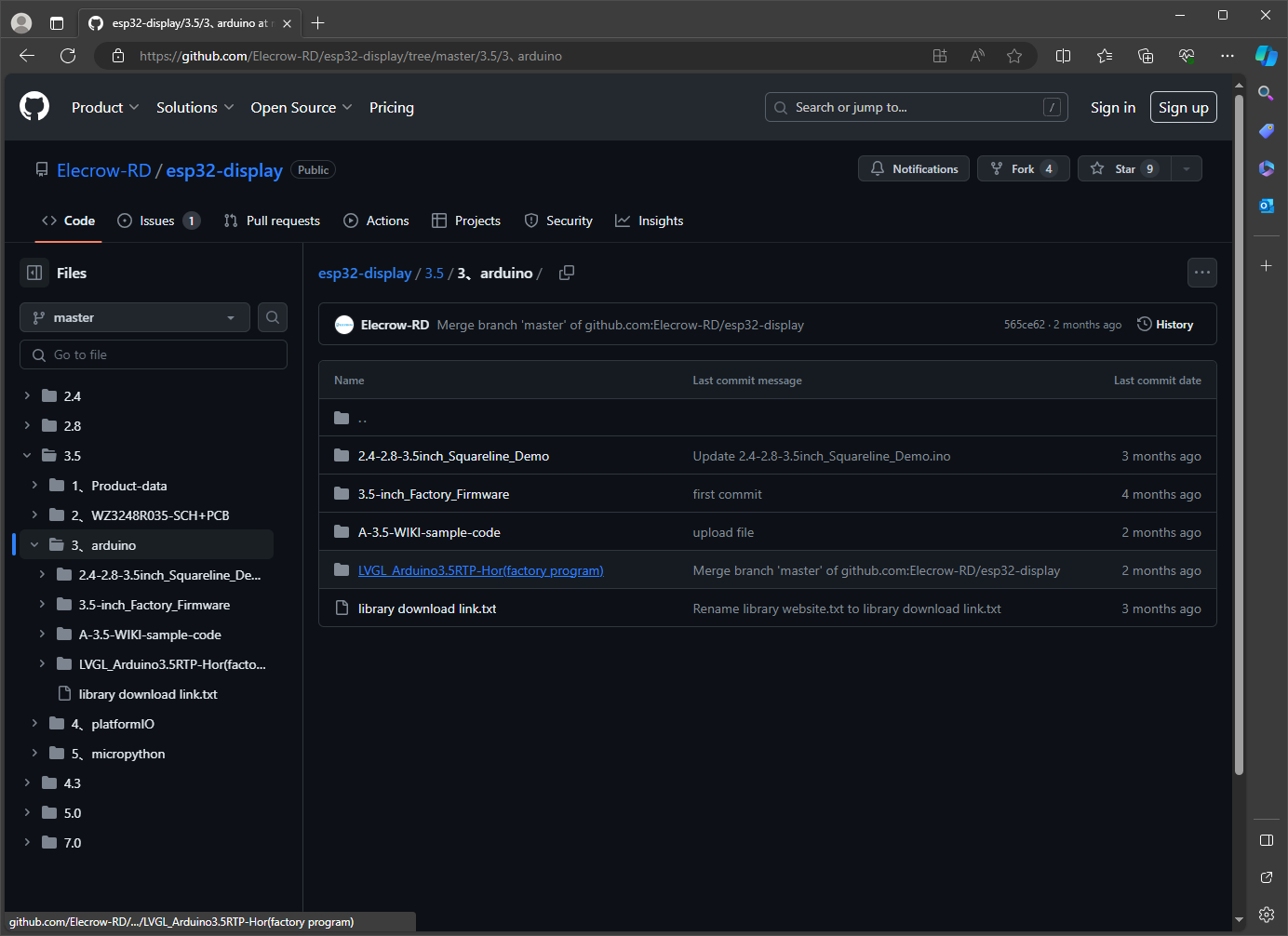Click the 565ce62 commit hash

click(1024, 325)
